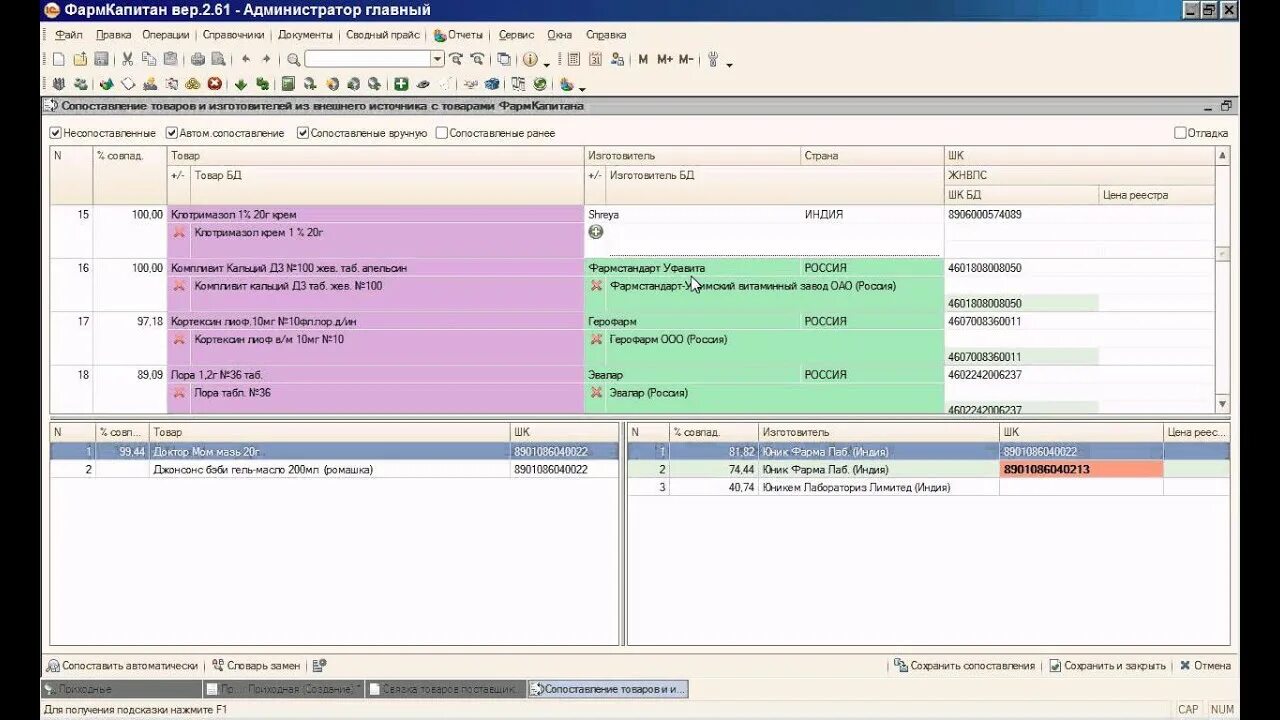Image resolution: width=1280 pixels, height=720 pixels.
Task: Click the green plus under Shreya manufacturer
Action: click(596, 232)
